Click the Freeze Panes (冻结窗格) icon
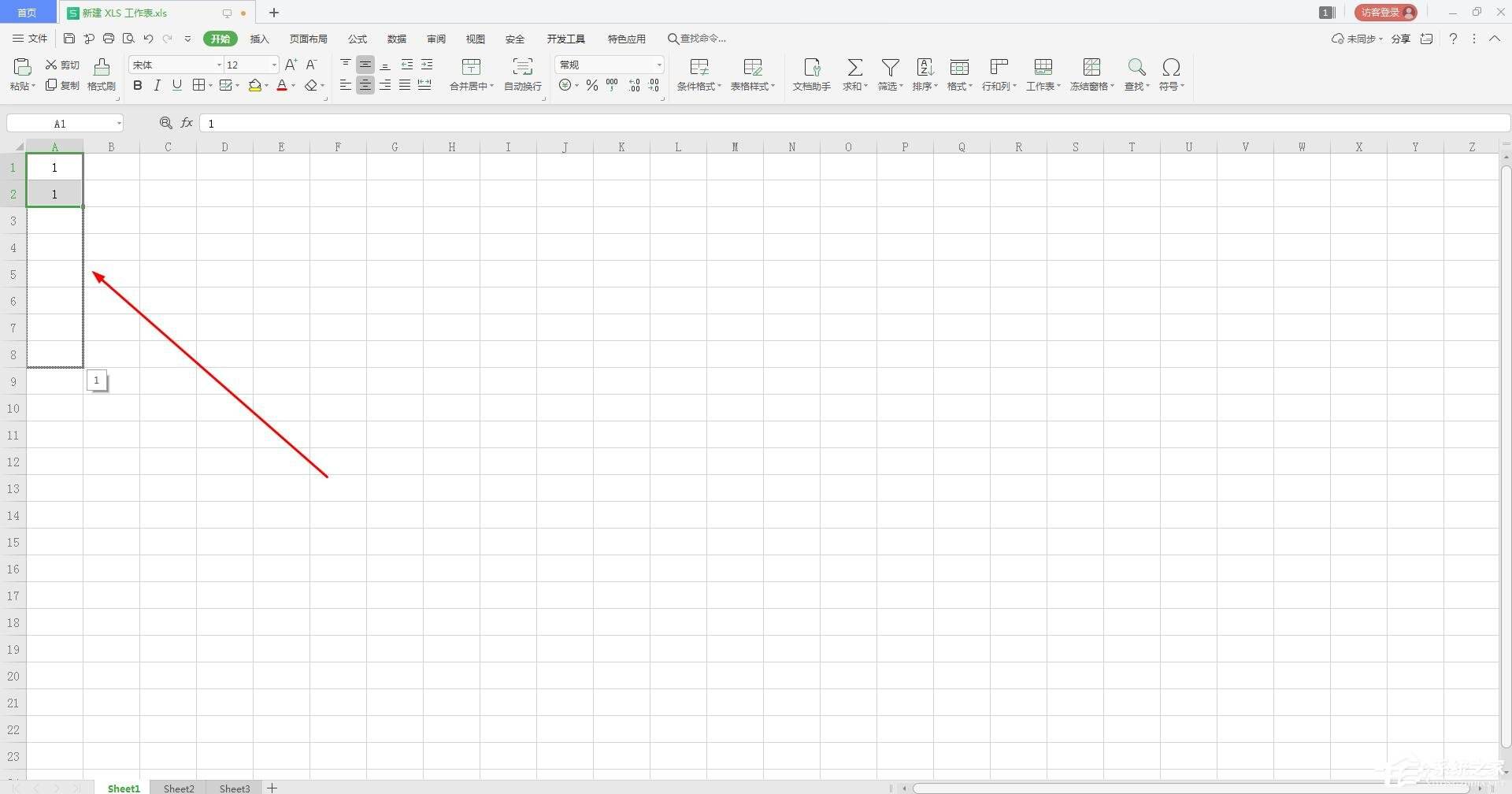 (1091, 68)
